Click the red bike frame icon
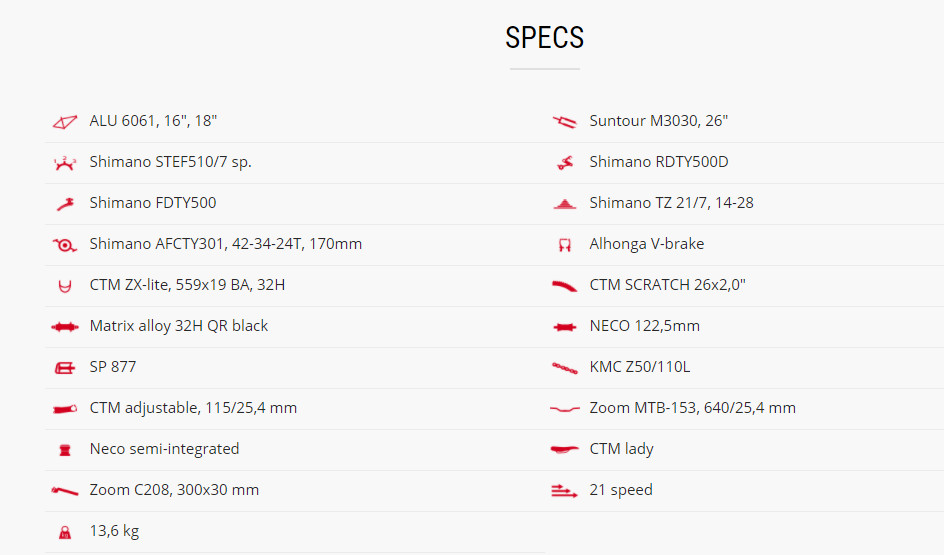The image size is (944, 555). (64, 122)
